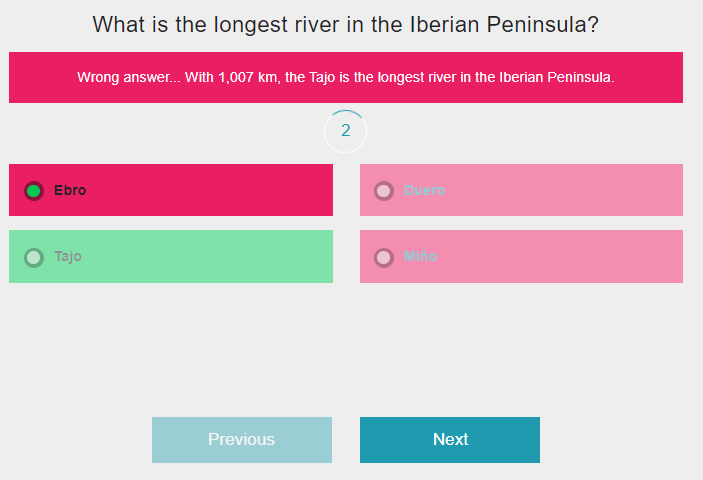The height and width of the screenshot is (480, 703).
Task: Select the Duero radio button
Action: click(x=384, y=191)
